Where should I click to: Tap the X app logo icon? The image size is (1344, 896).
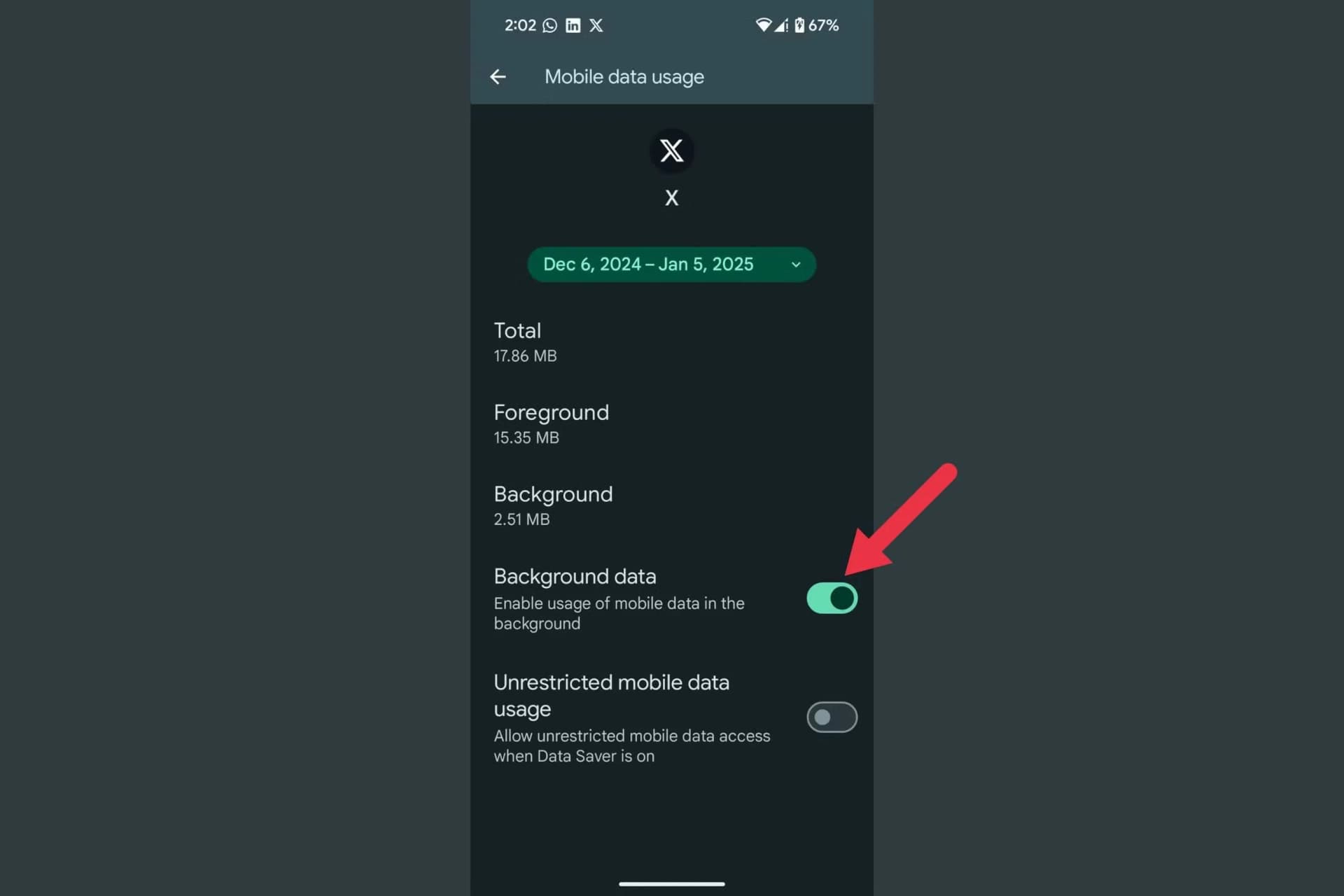pyautogui.click(x=671, y=150)
